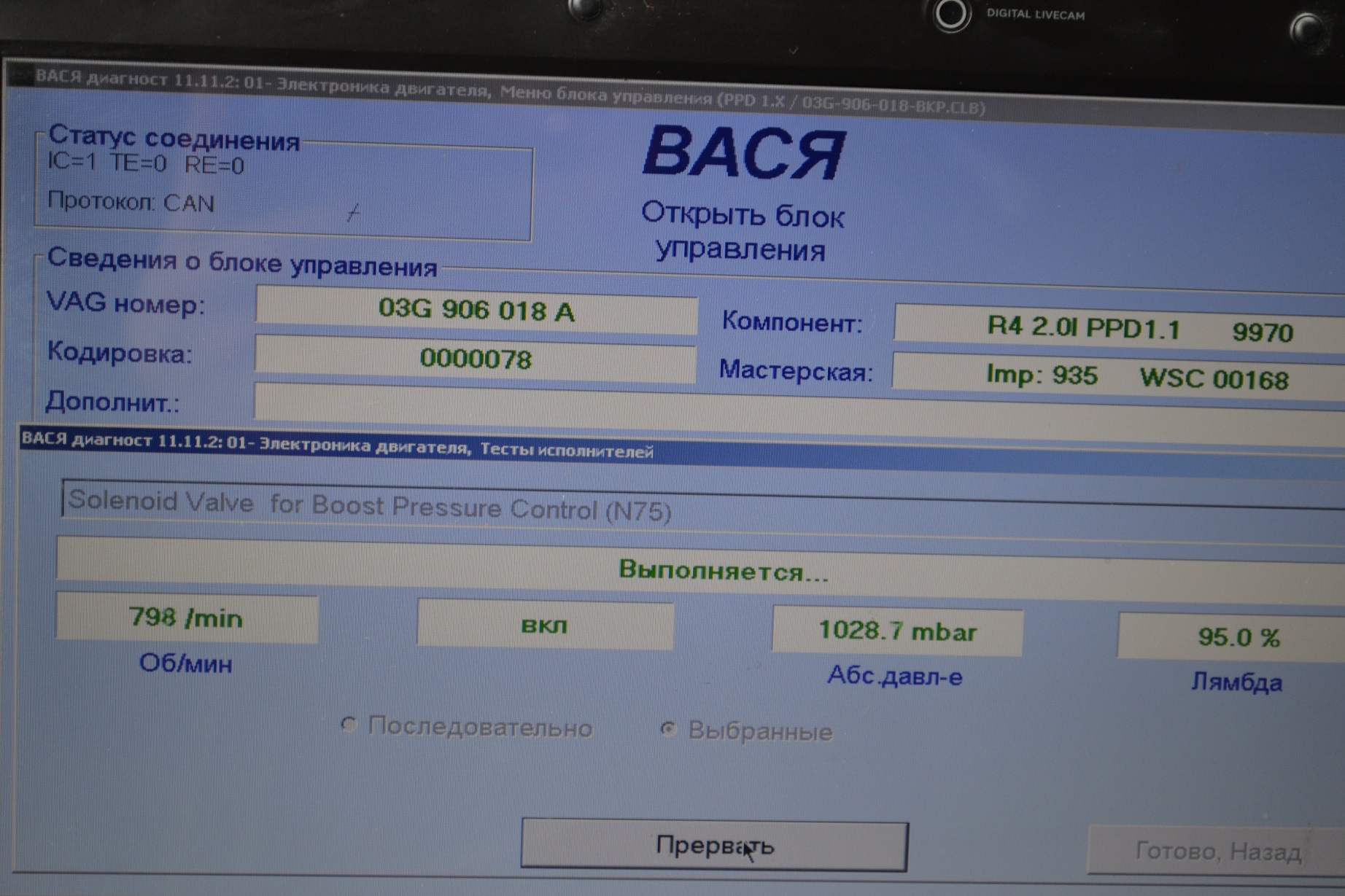
Task: Click the Solenoid Valve N75 test name field
Action: 656,507
